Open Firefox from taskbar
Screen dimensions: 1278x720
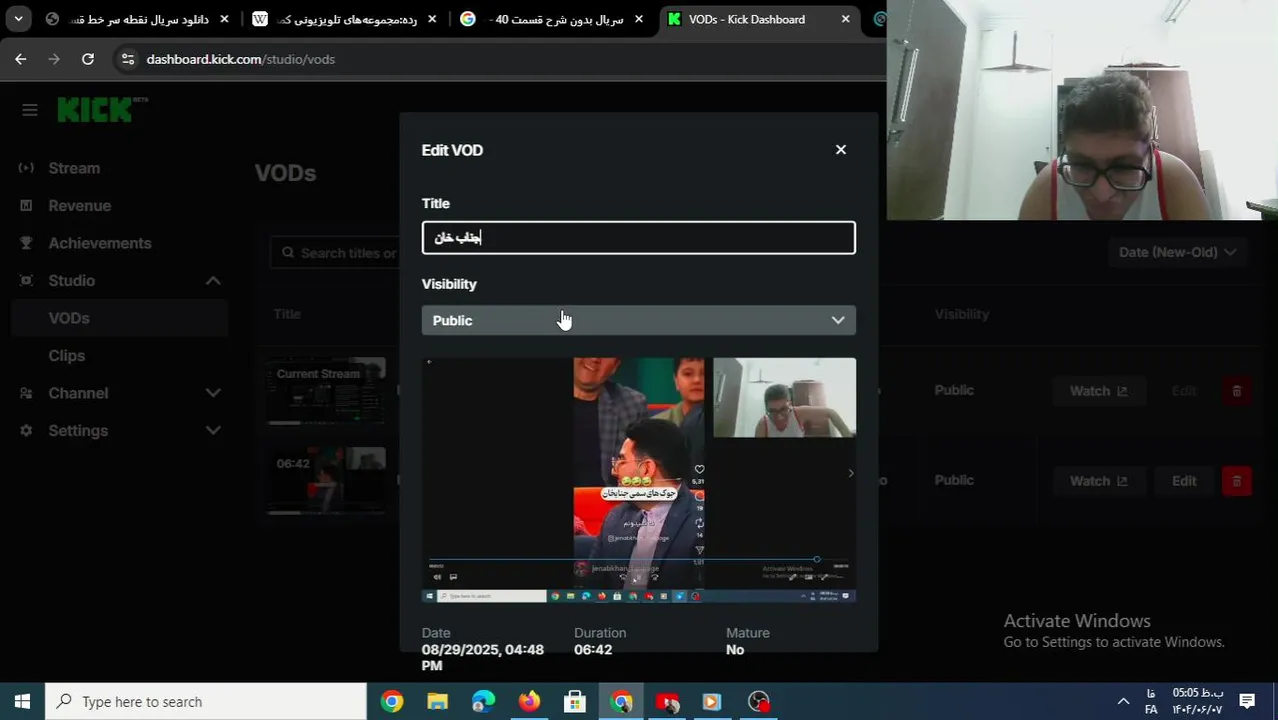(529, 702)
